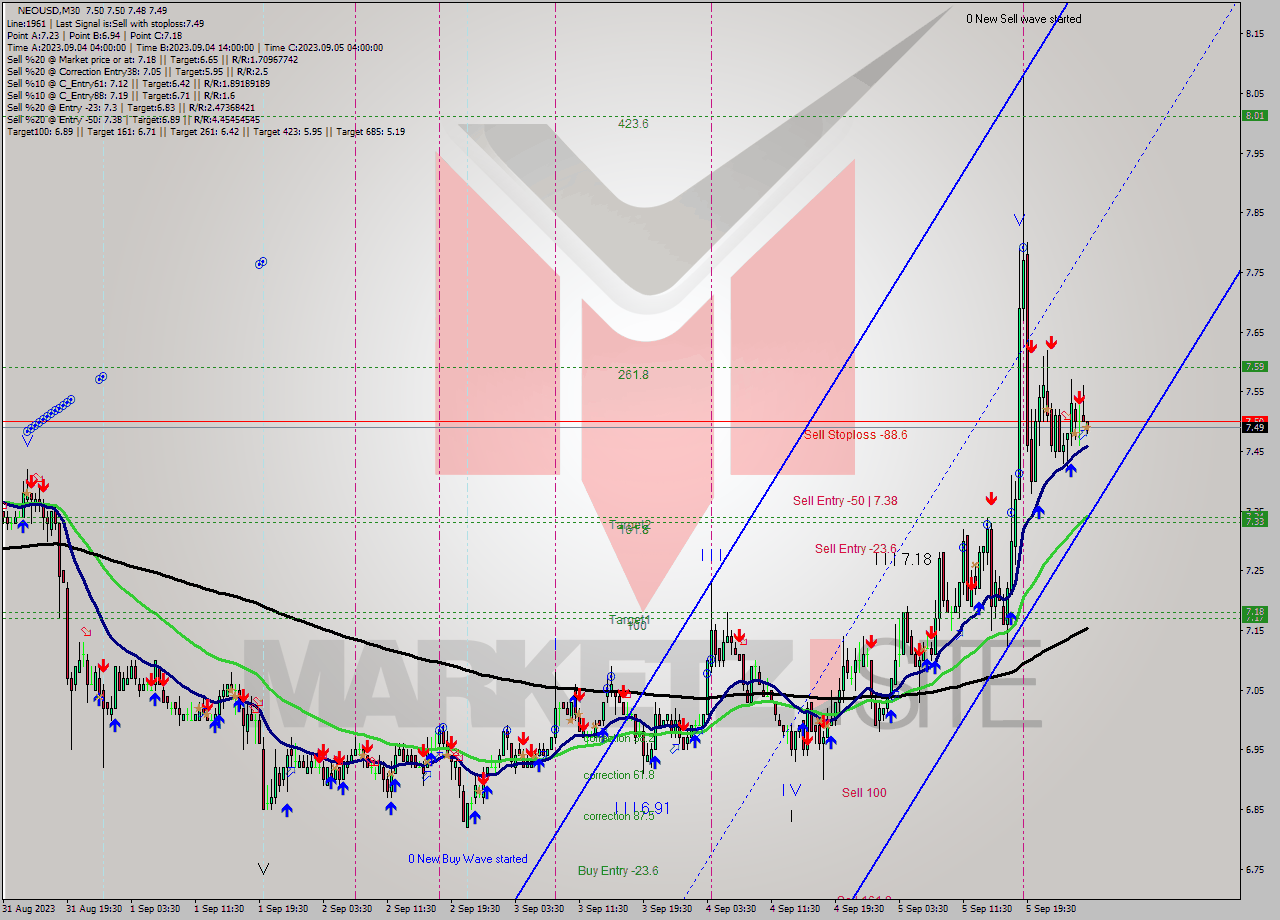Click the 'Buy Entry -23.6' label
Screen dimensions: 1280x920
coord(618,871)
